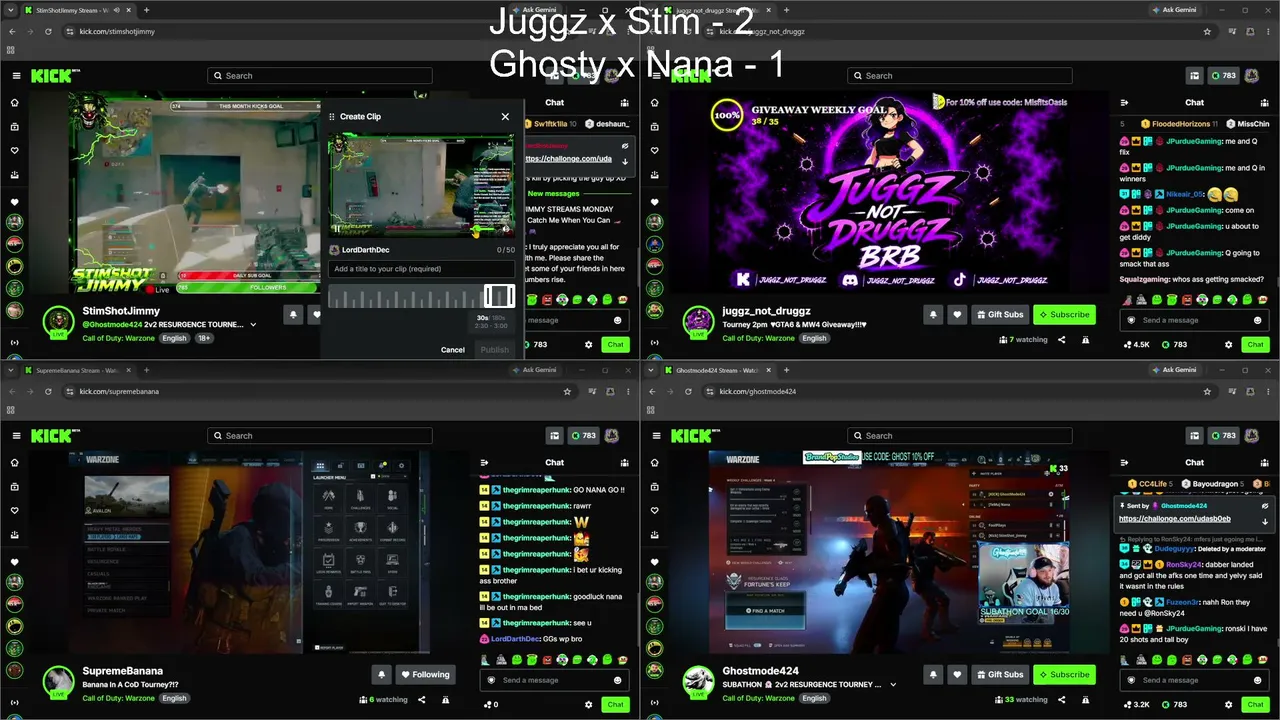The height and width of the screenshot is (720, 1280).
Task: Collapse chat in juggz_not_druggz window
Action: click(1124, 102)
